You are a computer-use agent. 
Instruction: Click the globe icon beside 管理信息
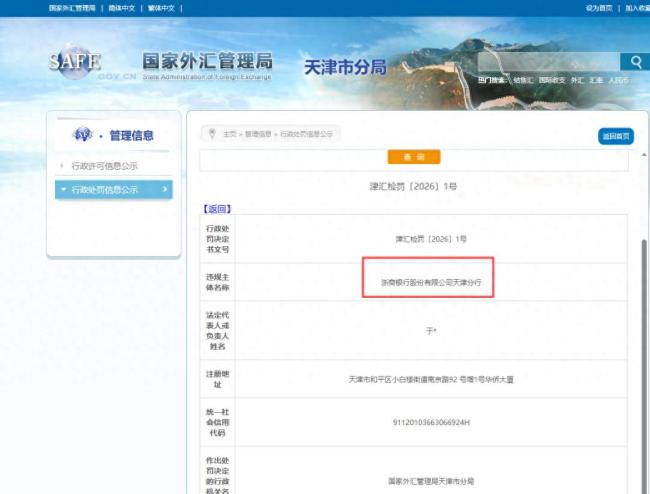(x=82, y=134)
